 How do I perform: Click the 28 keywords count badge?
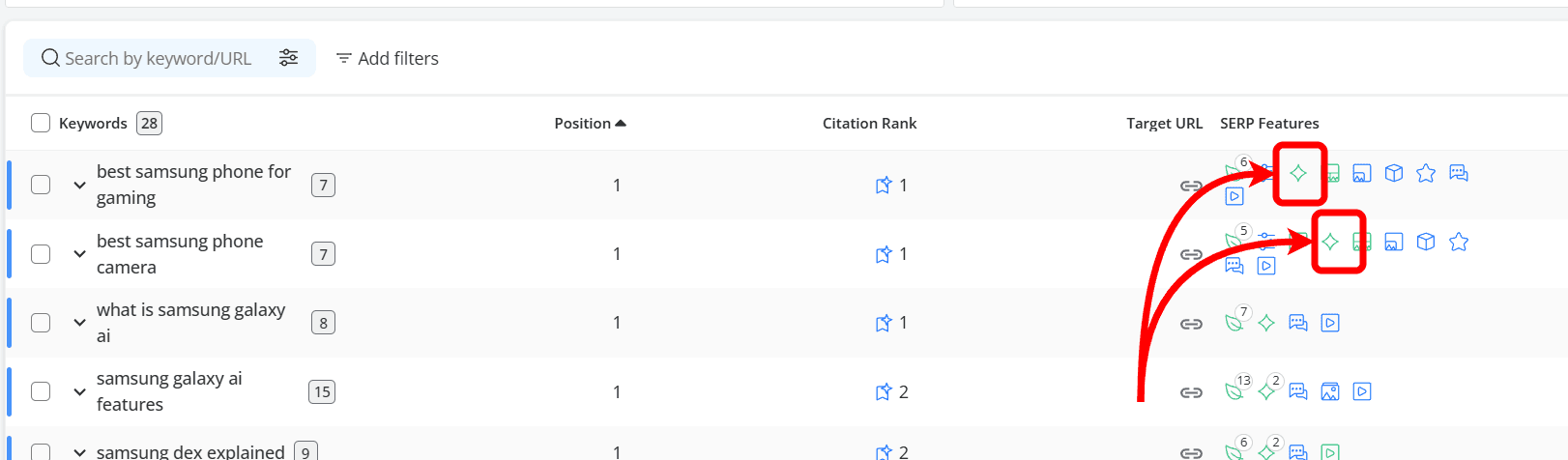[149, 123]
